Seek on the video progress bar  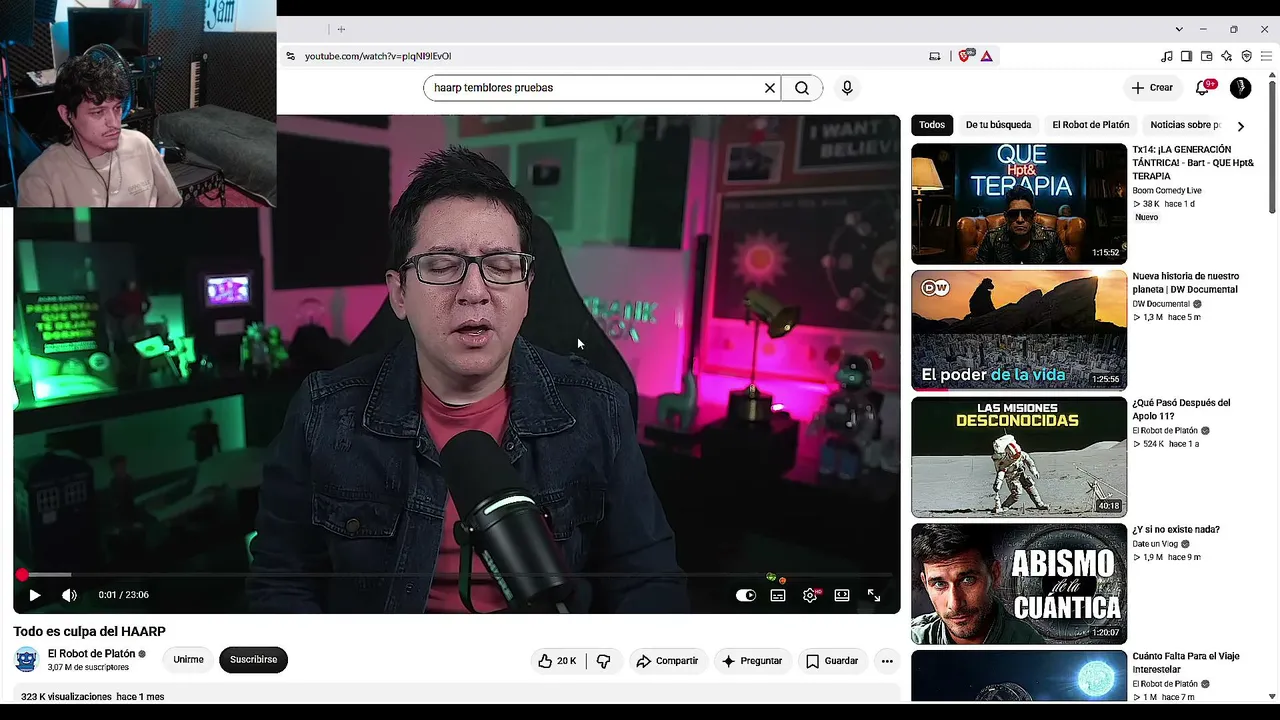[x=456, y=575]
